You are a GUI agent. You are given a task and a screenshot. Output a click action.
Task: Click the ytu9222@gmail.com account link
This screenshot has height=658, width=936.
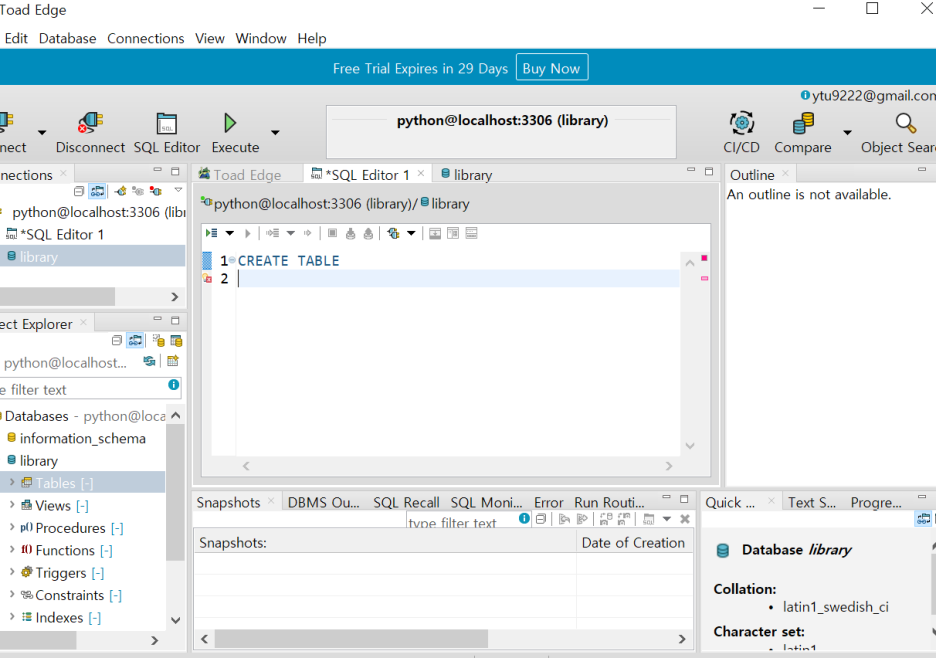pyautogui.click(x=871, y=96)
